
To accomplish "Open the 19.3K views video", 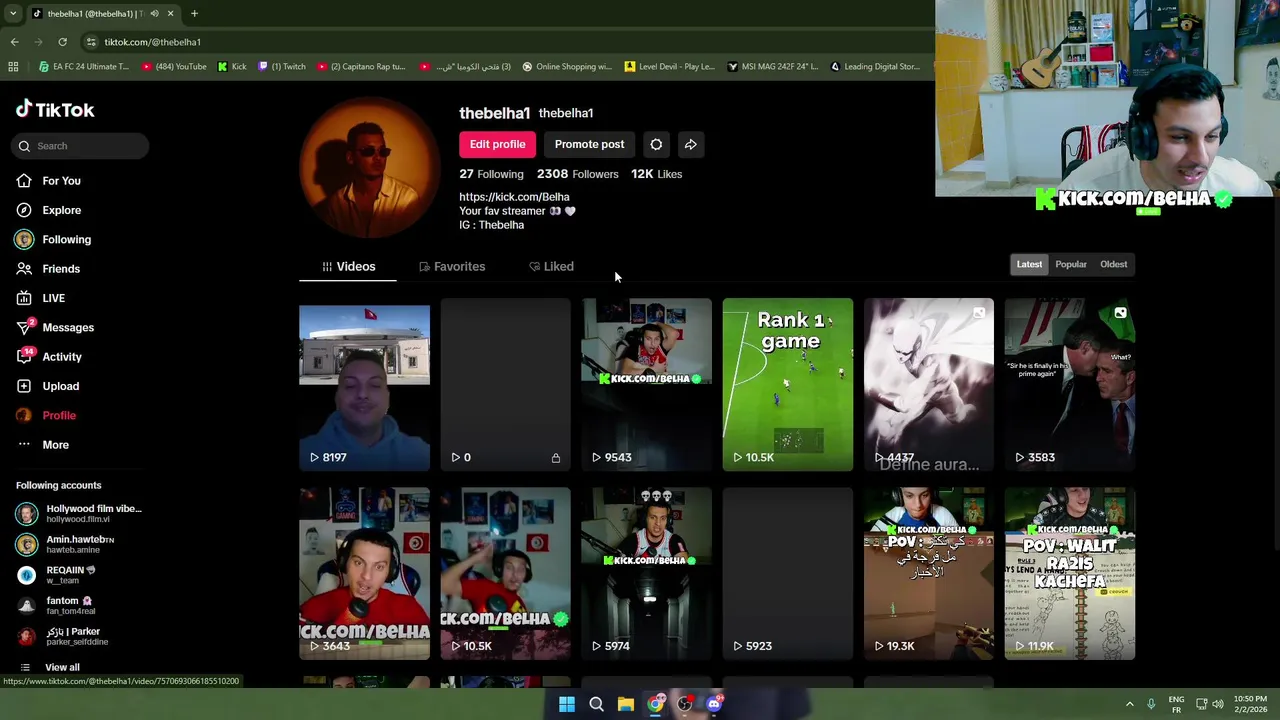I will pos(929,574).
